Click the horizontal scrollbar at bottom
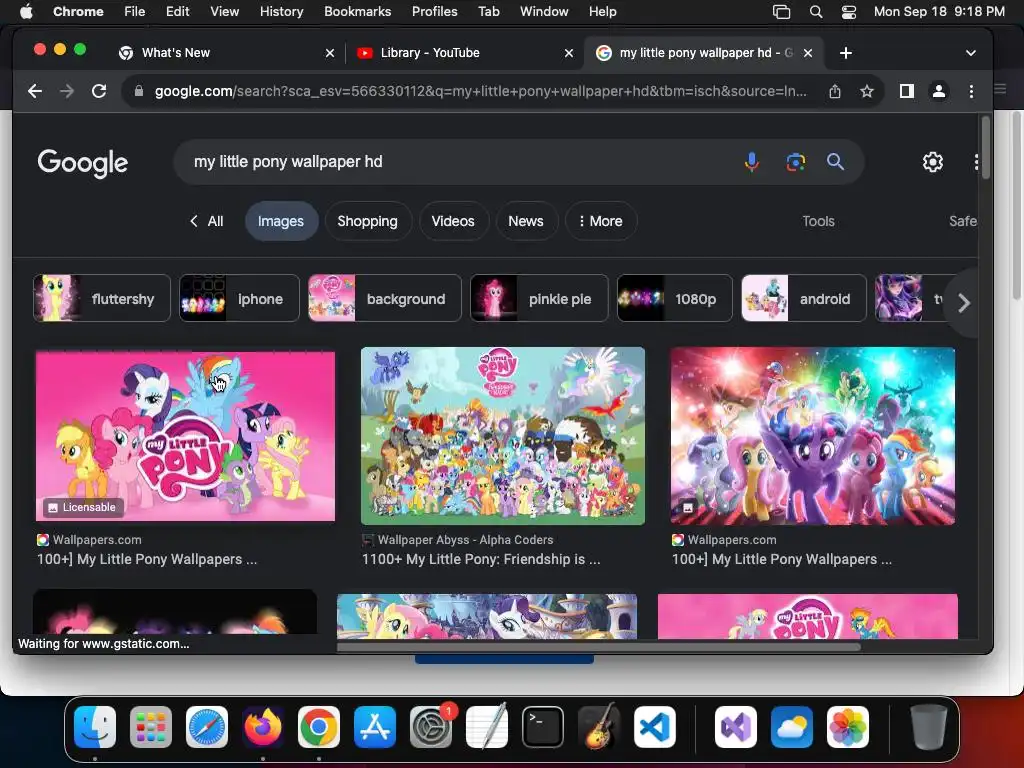The image size is (1024, 768). (x=598, y=647)
